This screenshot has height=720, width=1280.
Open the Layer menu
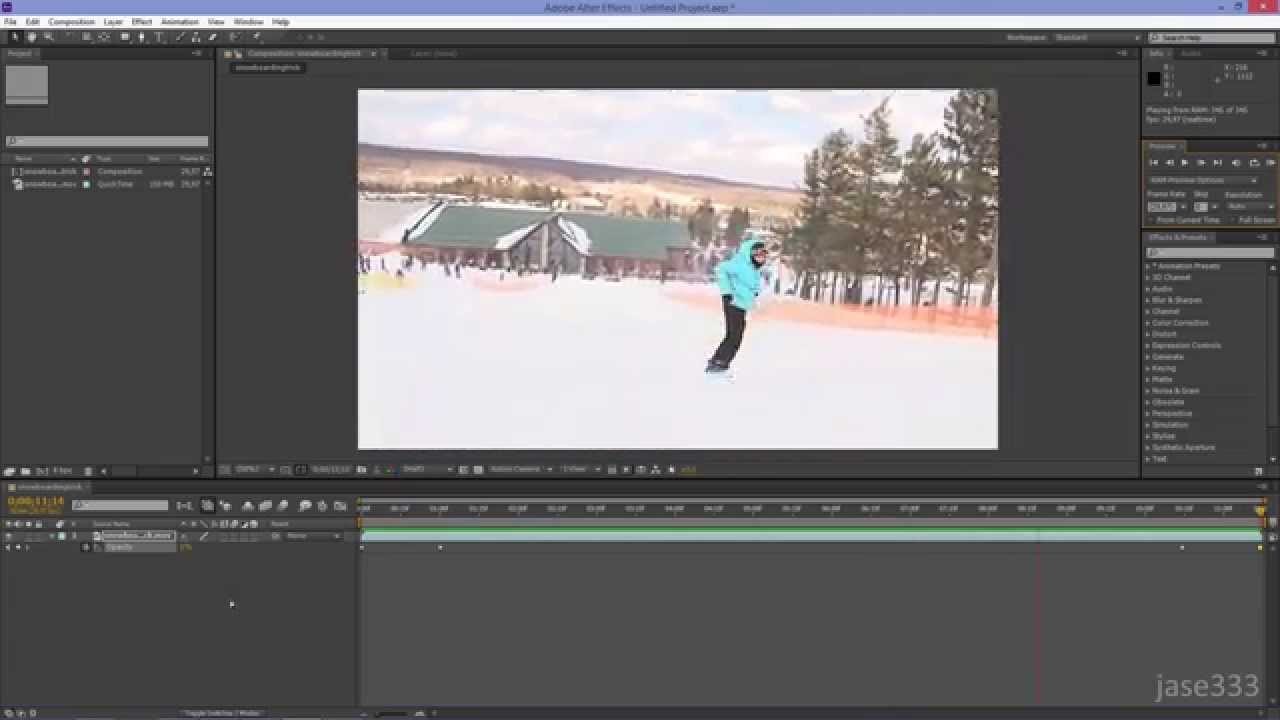click(x=113, y=21)
